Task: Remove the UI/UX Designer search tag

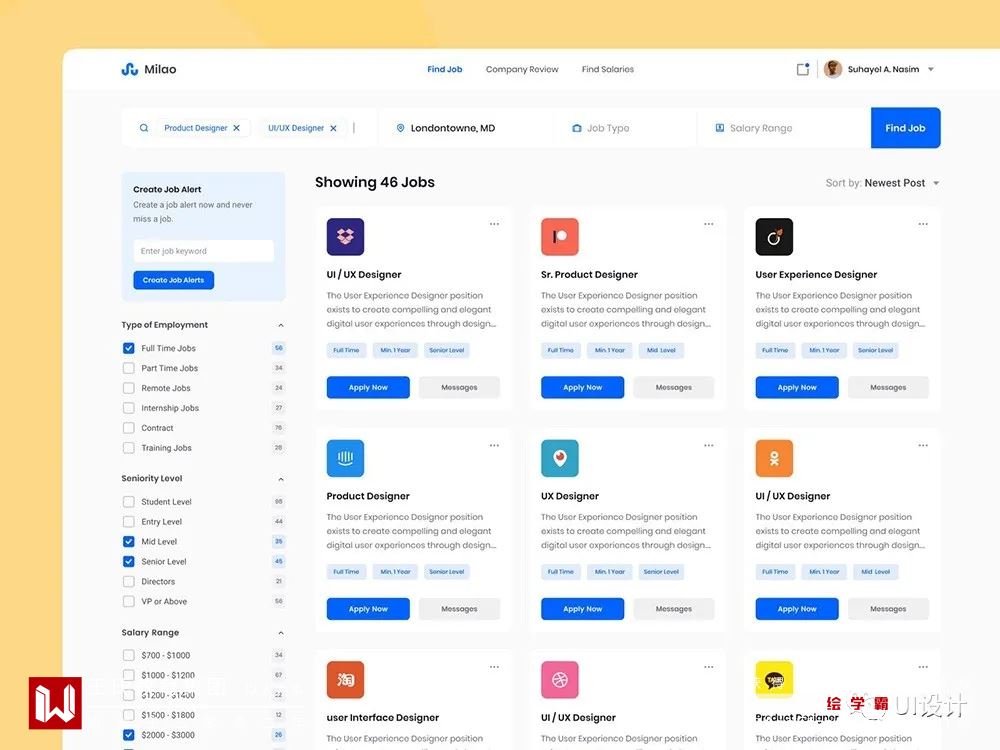Action: [x=333, y=128]
